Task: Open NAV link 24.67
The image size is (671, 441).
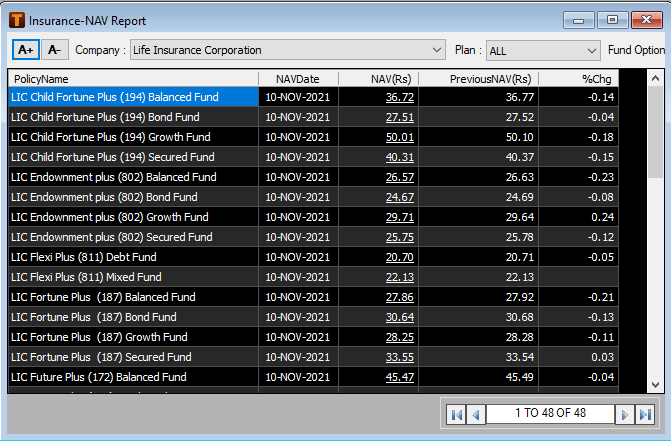Action: (400, 197)
